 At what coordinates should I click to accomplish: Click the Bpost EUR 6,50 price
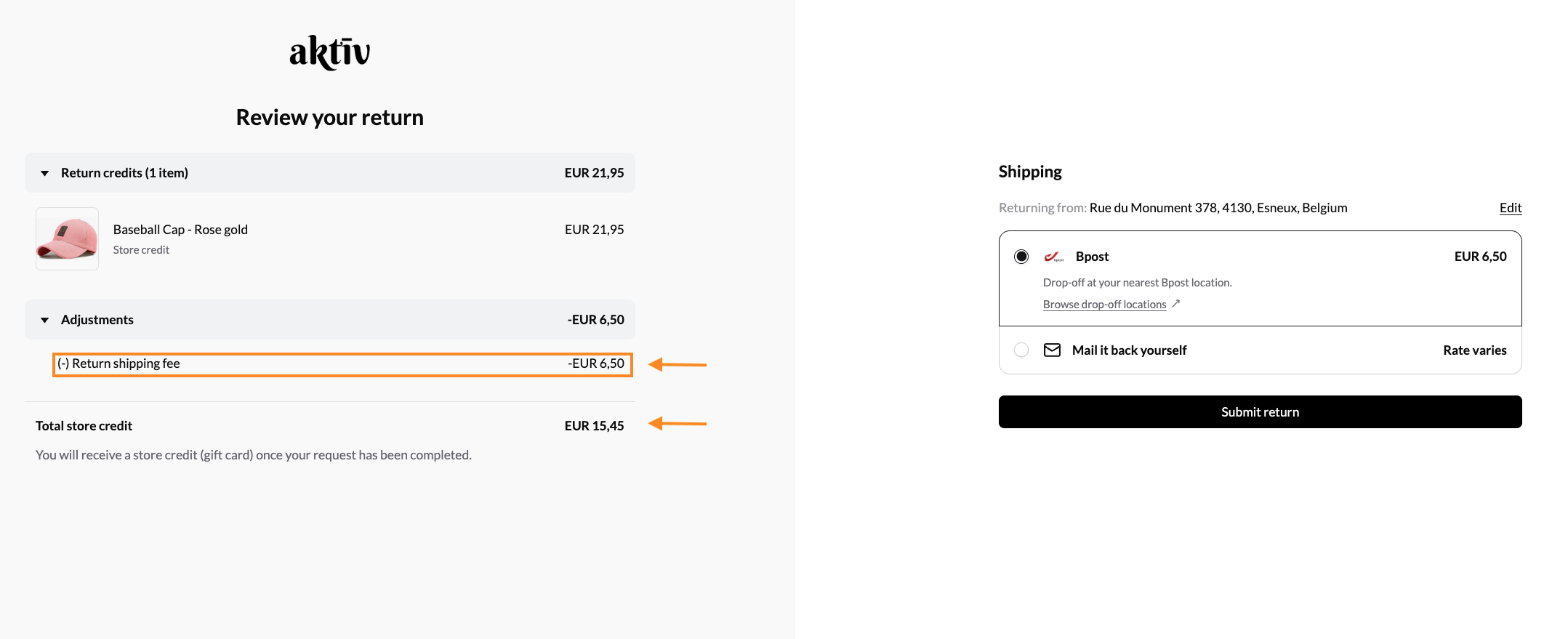1480,257
